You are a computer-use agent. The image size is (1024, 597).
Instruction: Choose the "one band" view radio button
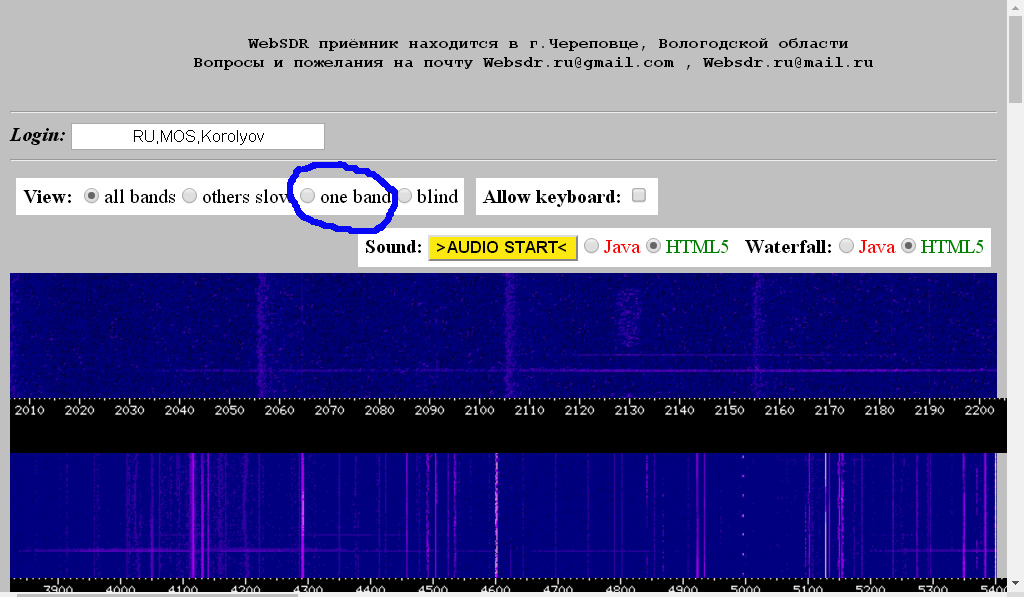pos(308,196)
